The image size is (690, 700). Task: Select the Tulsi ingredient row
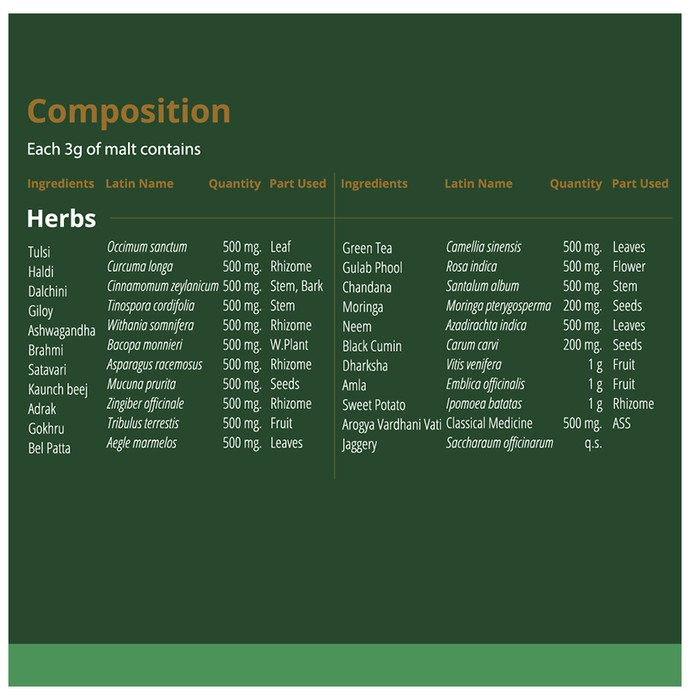[x=174, y=248]
